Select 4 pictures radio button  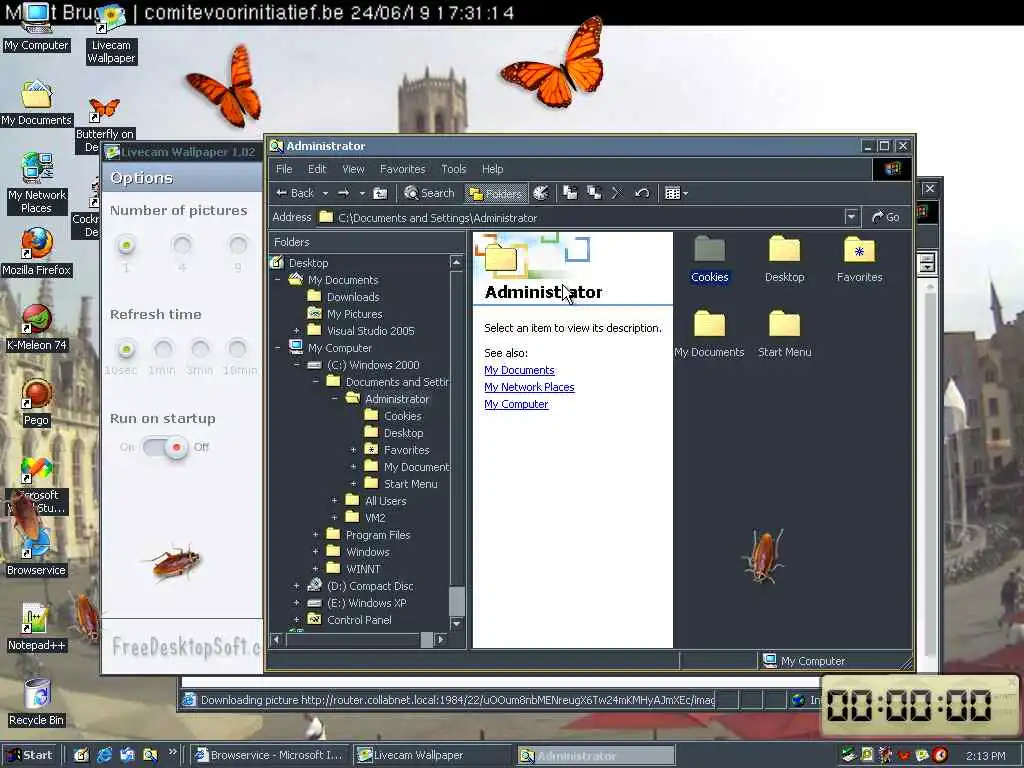(182, 246)
